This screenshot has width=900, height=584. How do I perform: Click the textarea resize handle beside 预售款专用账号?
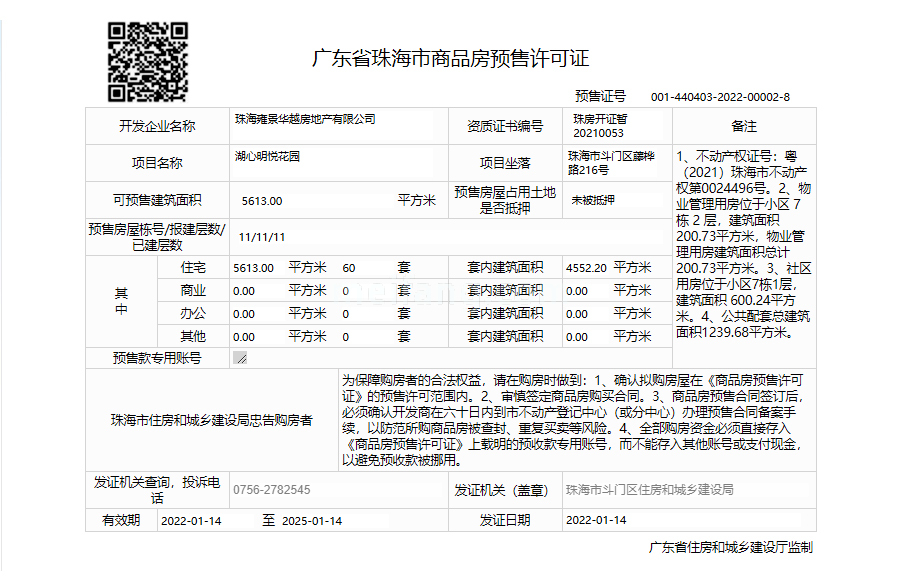point(240,358)
